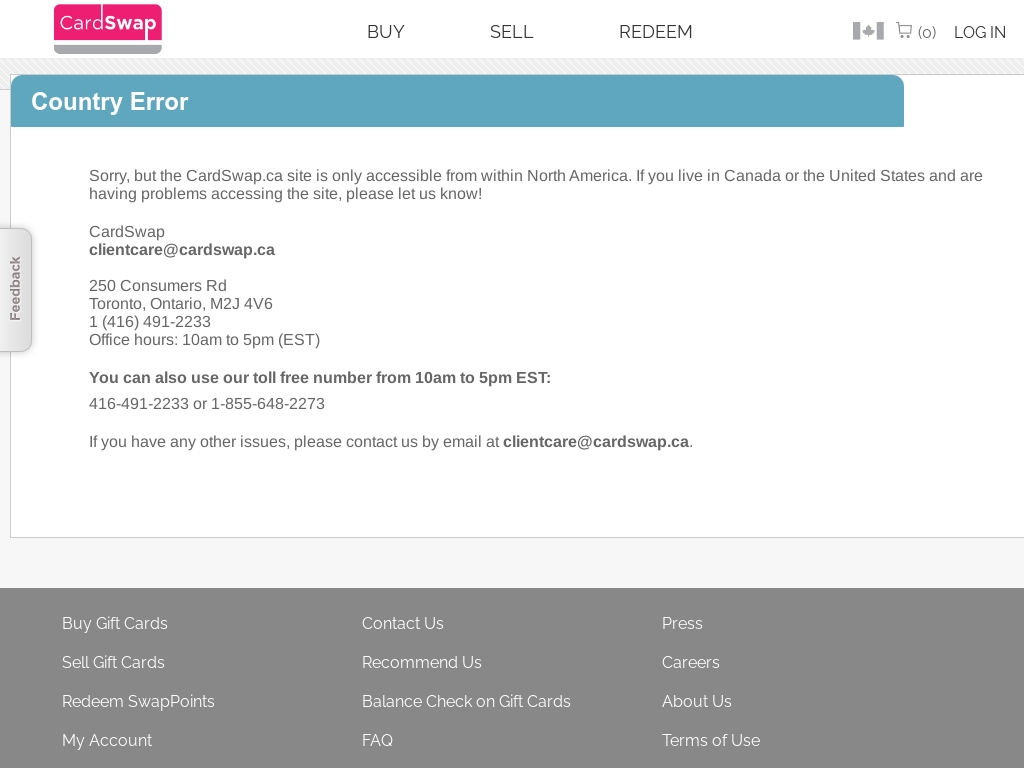Open the shopping cart icon
Viewport: 1024px width, 768px height.
[904, 31]
